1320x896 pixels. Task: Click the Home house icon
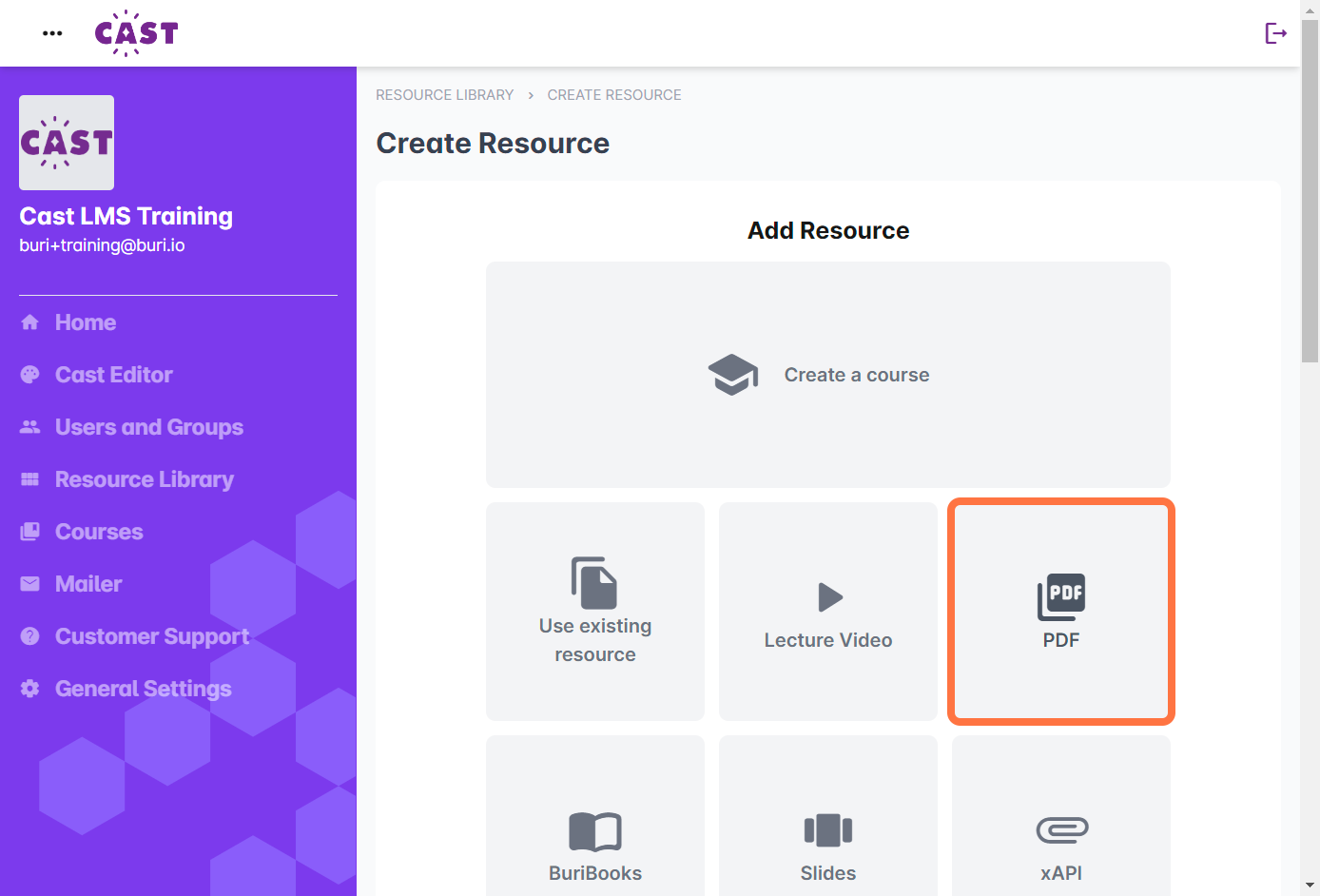point(30,322)
